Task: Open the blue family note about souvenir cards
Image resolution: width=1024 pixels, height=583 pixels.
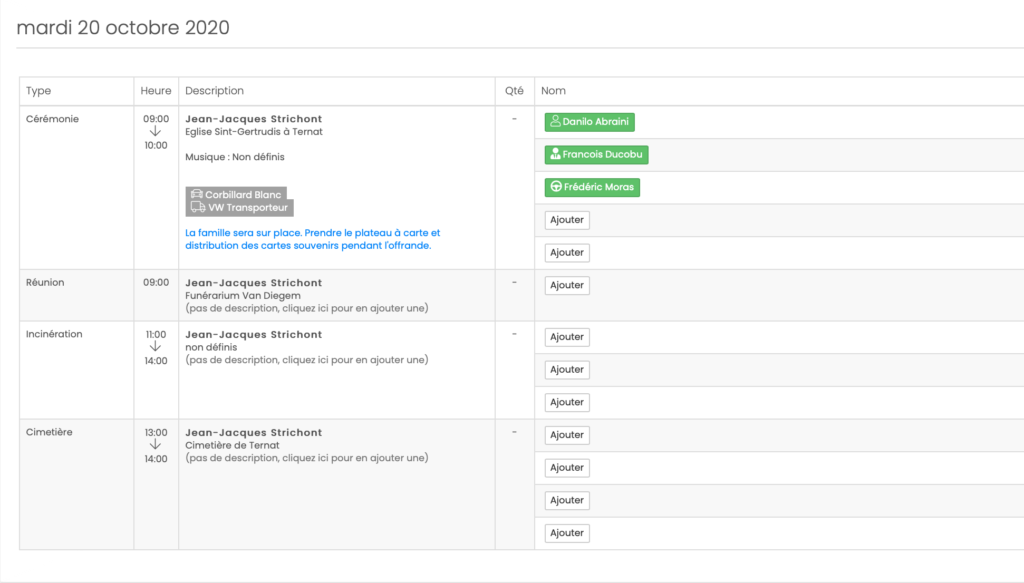Action: click(x=312, y=239)
